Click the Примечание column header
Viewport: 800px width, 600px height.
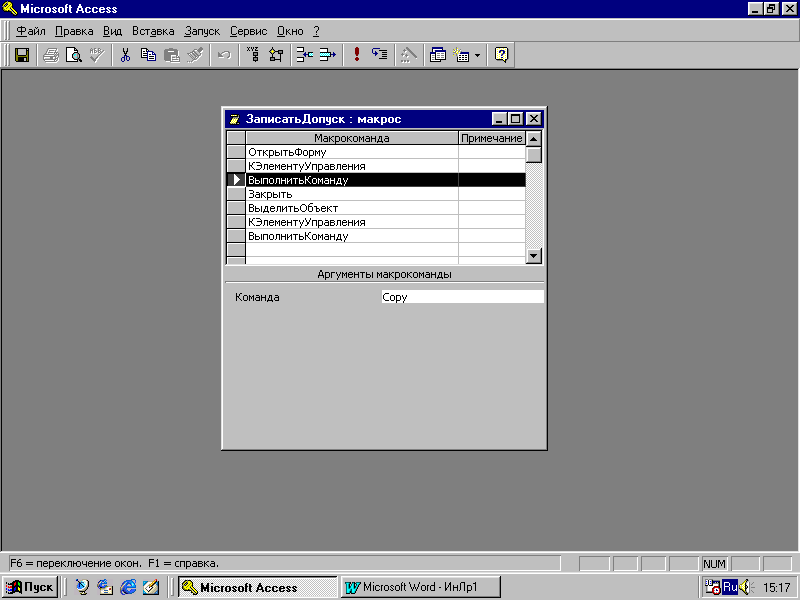pos(492,138)
